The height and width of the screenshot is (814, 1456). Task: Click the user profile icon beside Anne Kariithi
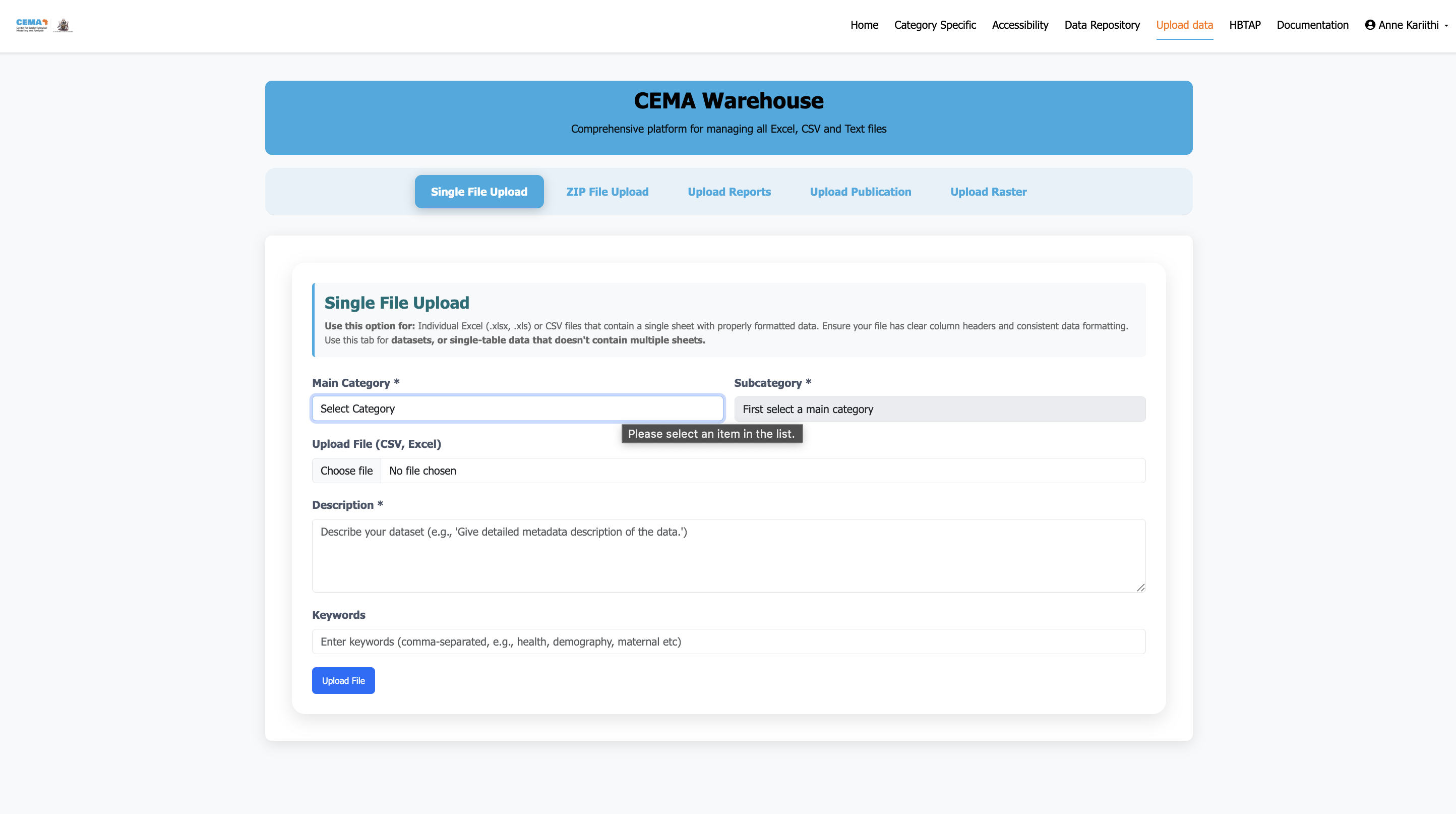tap(1370, 25)
